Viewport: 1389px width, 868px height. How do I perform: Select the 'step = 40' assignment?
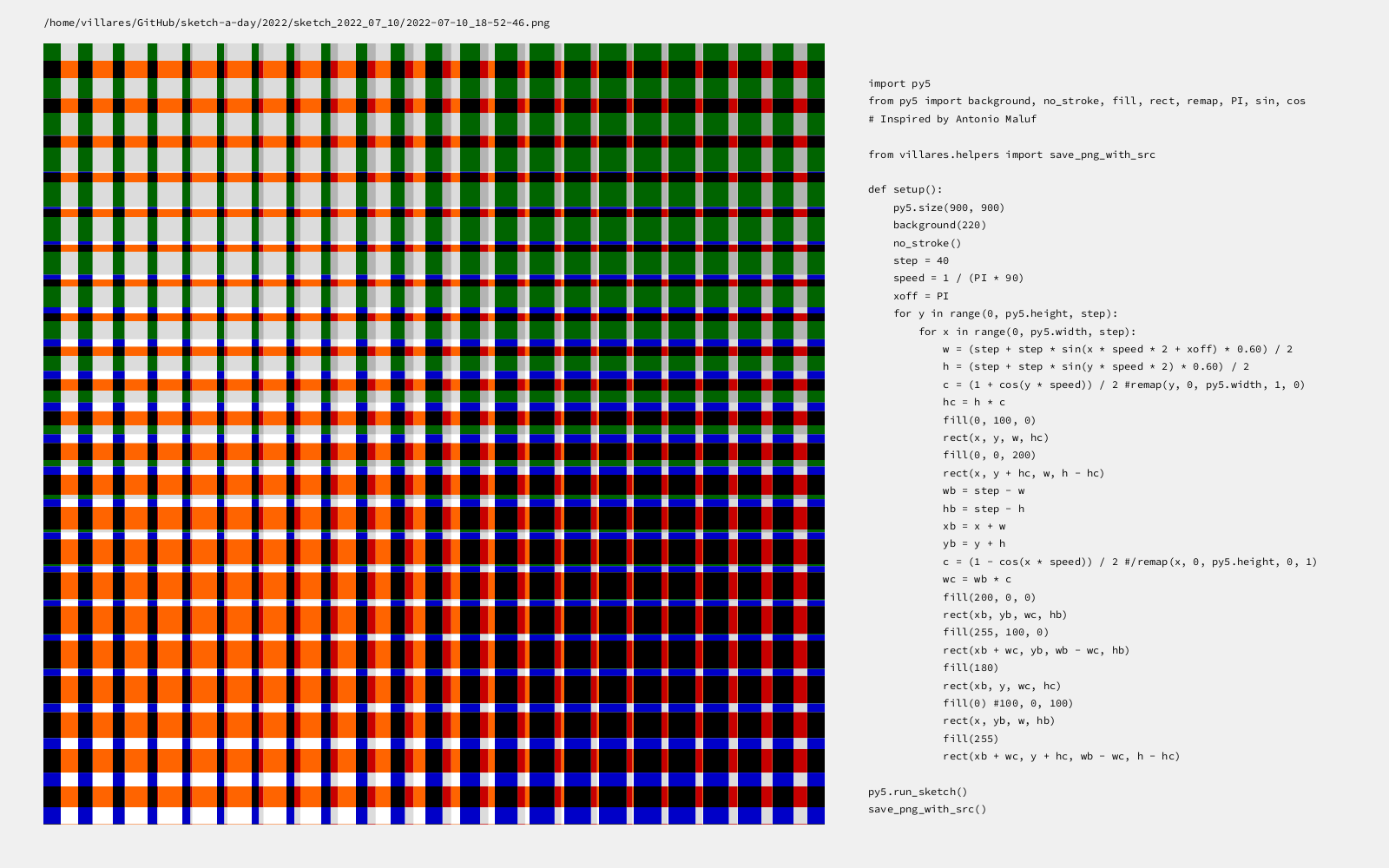[x=920, y=260]
